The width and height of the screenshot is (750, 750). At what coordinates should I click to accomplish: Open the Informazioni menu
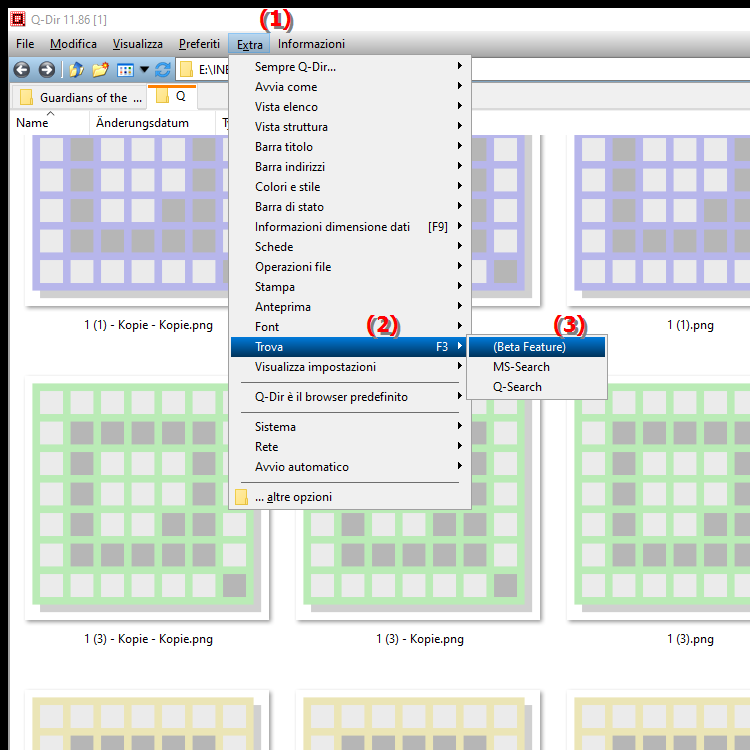tap(311, 44)
